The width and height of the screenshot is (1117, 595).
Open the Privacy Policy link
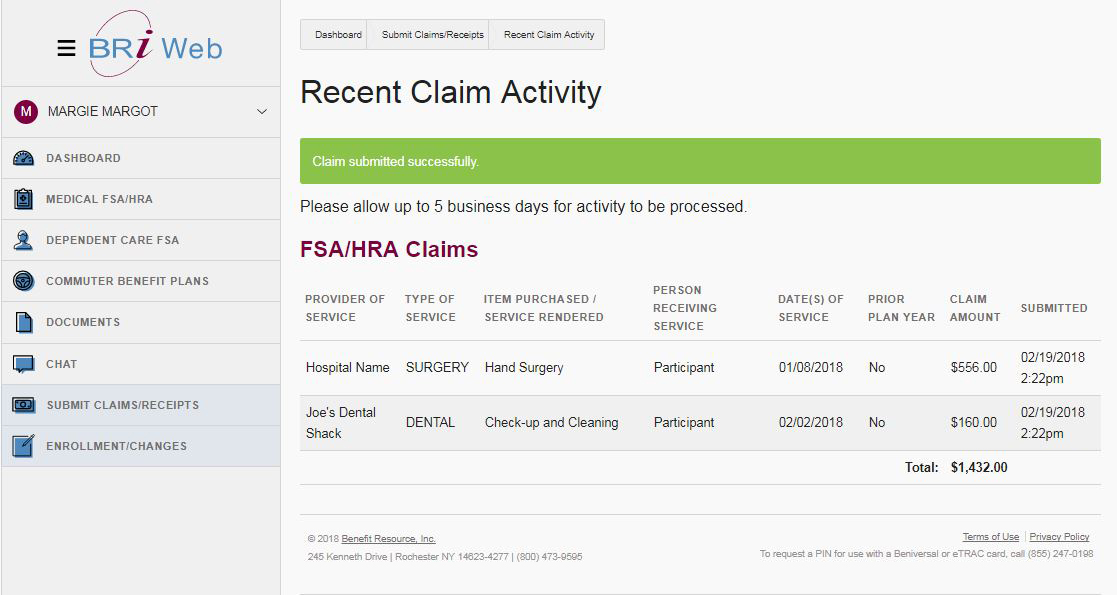click(1059, 536)
